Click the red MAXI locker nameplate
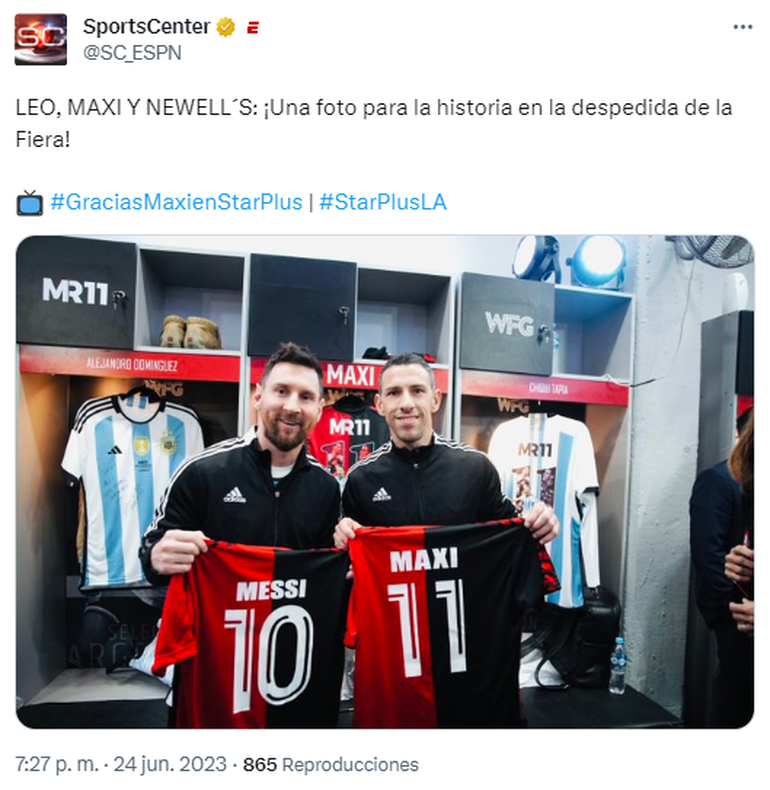Screen dimensions: 770x790 coord(350,376)
